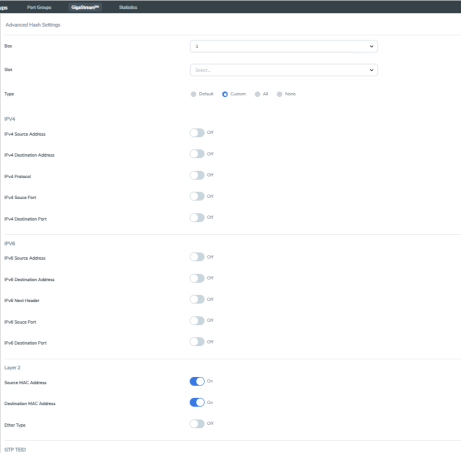The width and height of the screenshot is (461, 453).
Task: Turn on IPv6 Source Address toggle
Action: (x=197, y=257)
